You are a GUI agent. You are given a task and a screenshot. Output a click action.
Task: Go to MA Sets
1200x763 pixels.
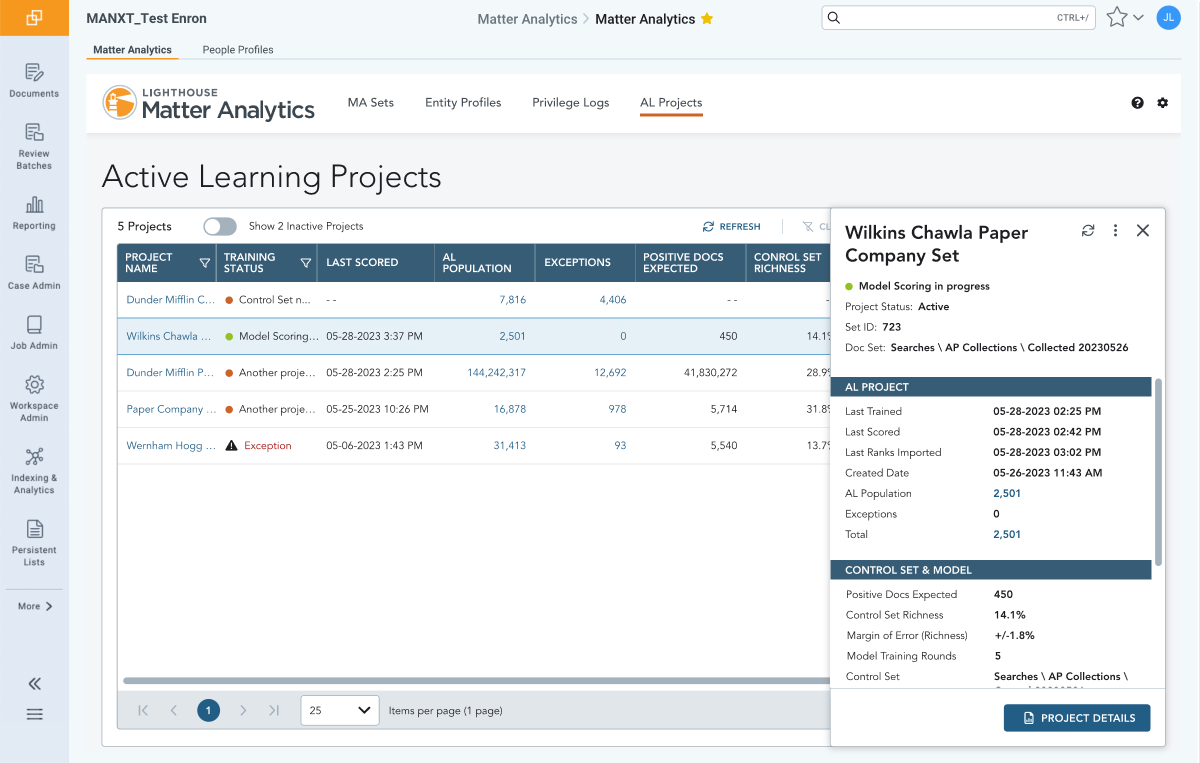pyautogui.click(x=371, y=102)
